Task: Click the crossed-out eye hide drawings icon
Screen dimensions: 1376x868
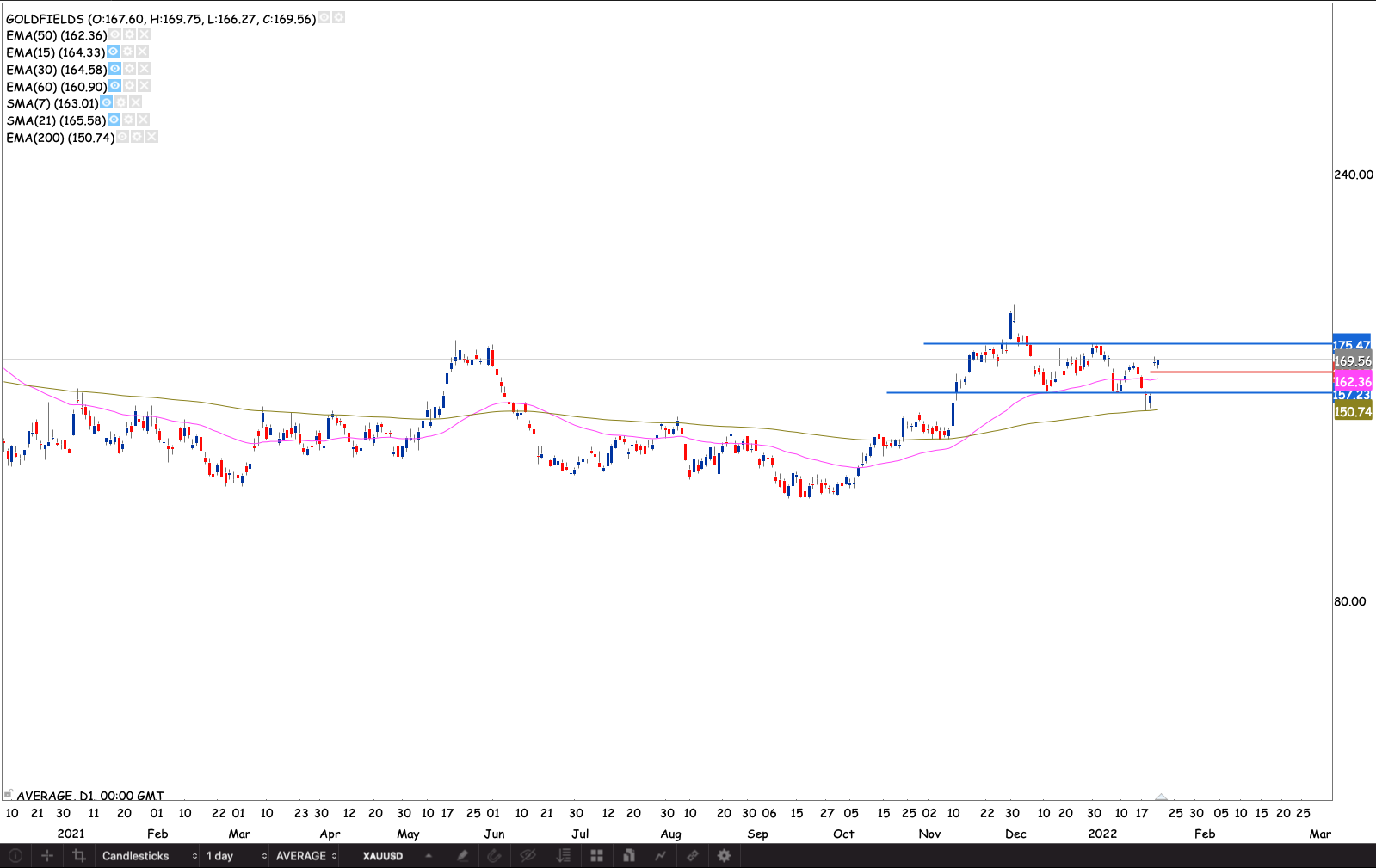Action: 528,856
